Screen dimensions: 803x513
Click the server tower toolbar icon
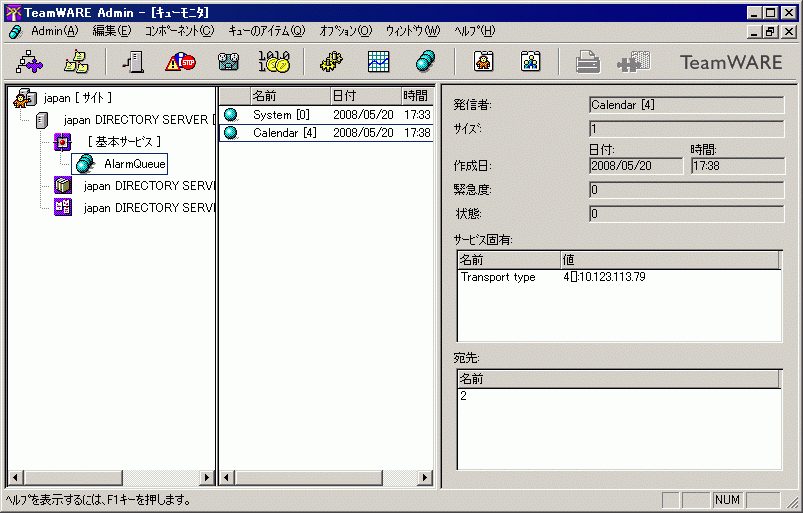pyautogui.click(x=134, y=62)
